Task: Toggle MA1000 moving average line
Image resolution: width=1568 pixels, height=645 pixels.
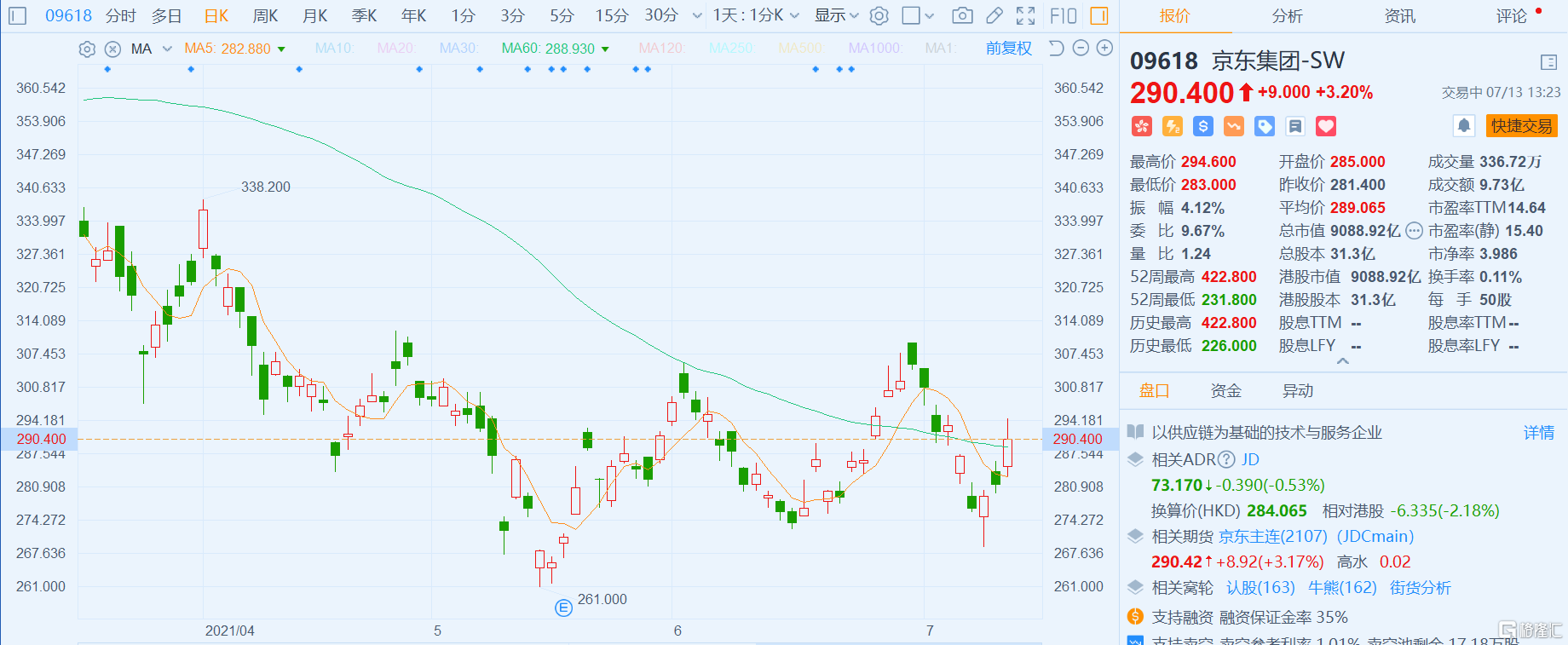Action: 876,49
